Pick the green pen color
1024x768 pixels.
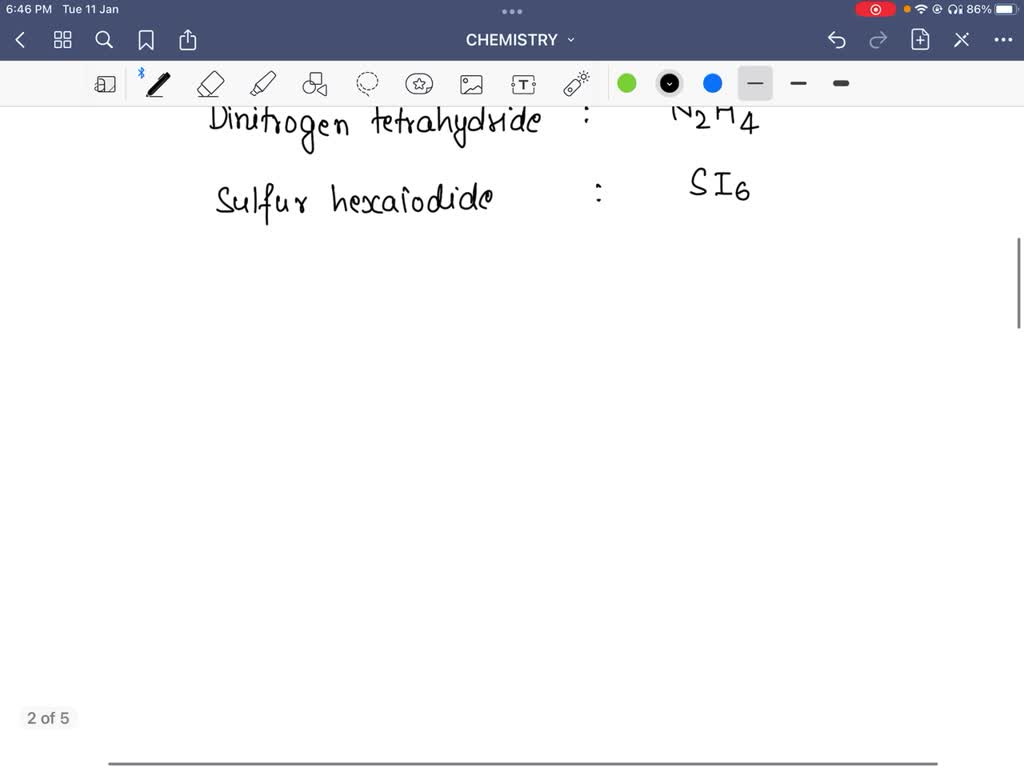(x=627, y=84)
